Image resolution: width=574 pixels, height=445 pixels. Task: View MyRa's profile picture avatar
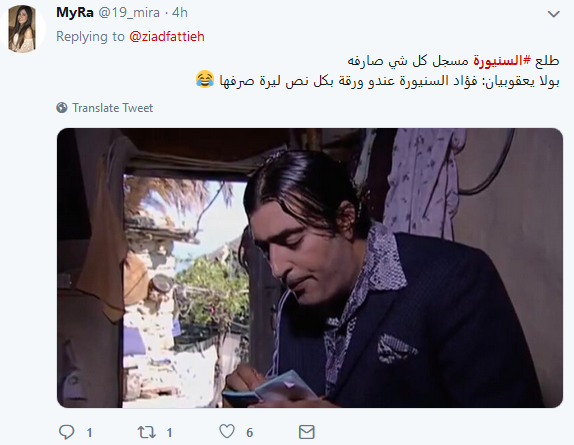[22, 29]
